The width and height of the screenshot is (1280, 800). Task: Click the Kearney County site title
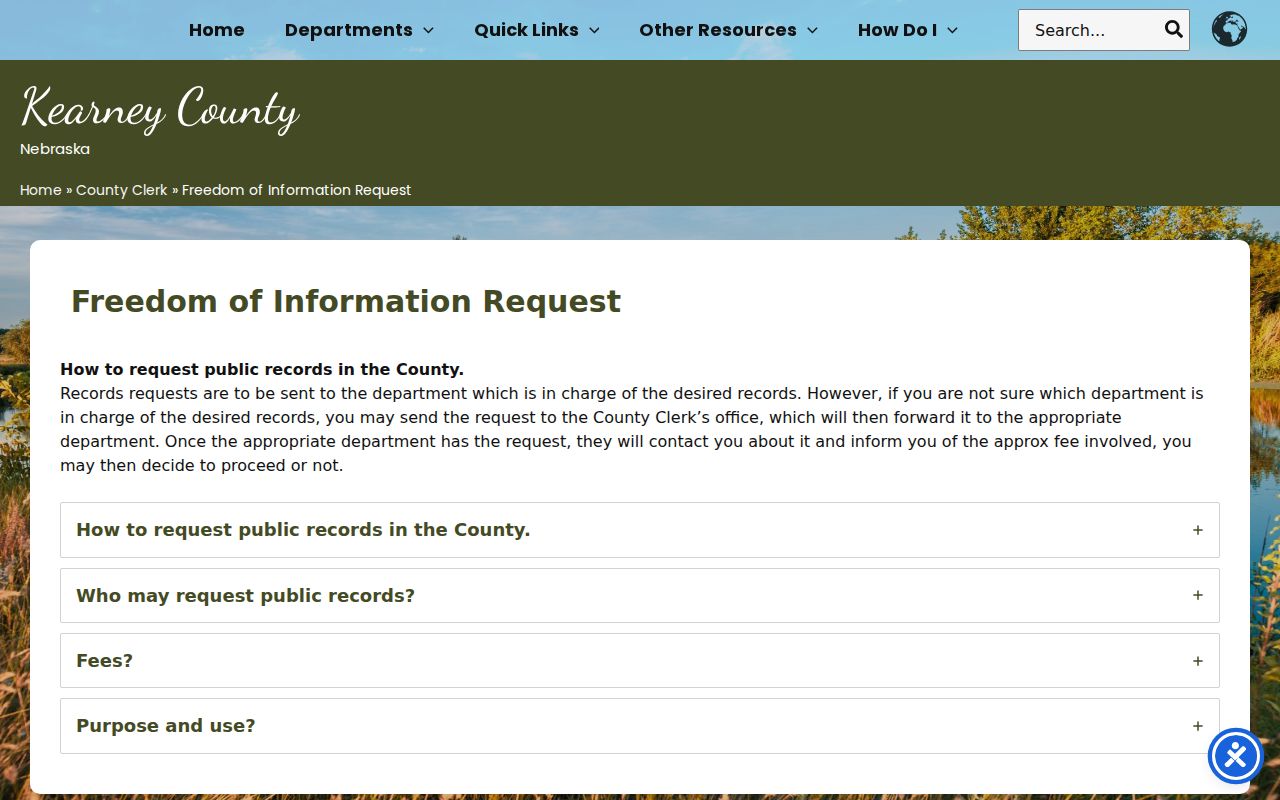pos(160,109)
